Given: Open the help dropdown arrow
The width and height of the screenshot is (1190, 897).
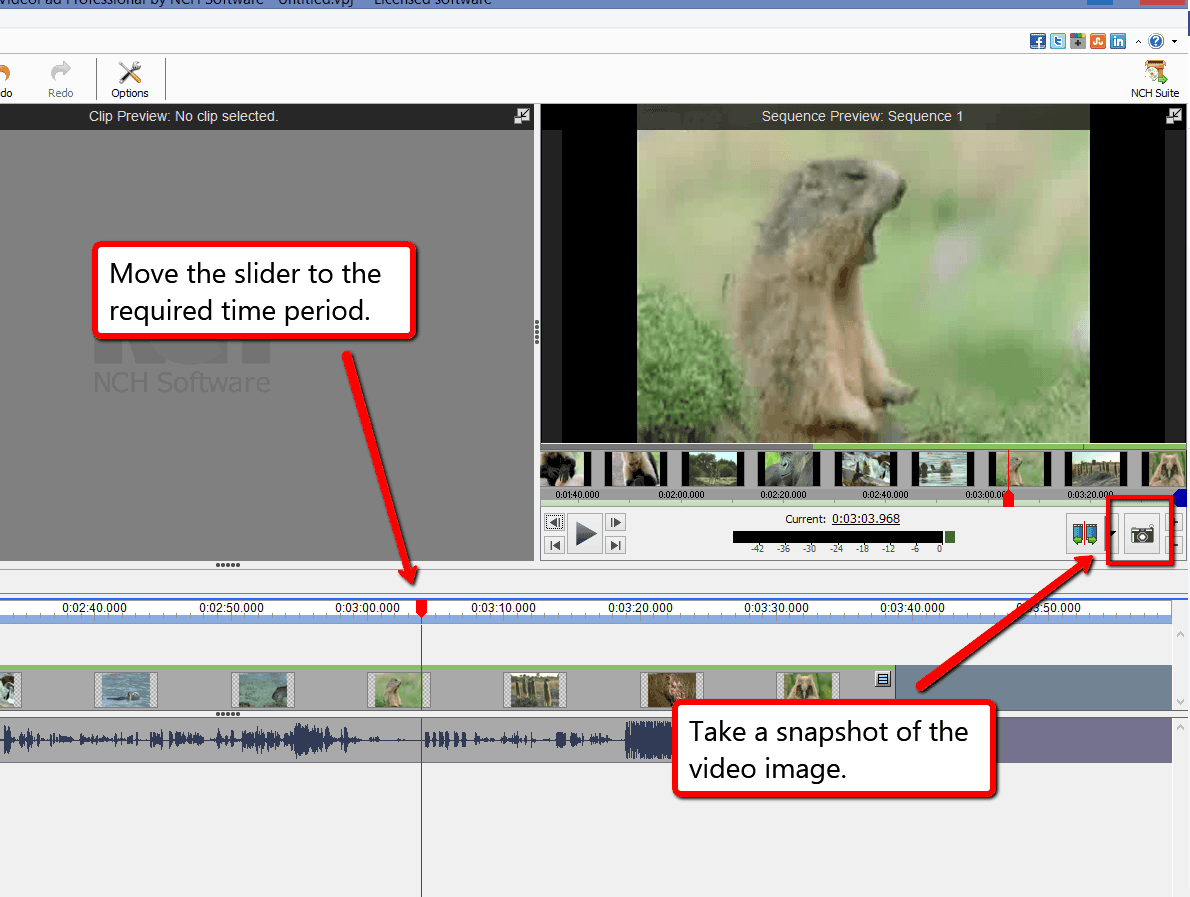Looking at the screenshot, I should pos(1175,41).
